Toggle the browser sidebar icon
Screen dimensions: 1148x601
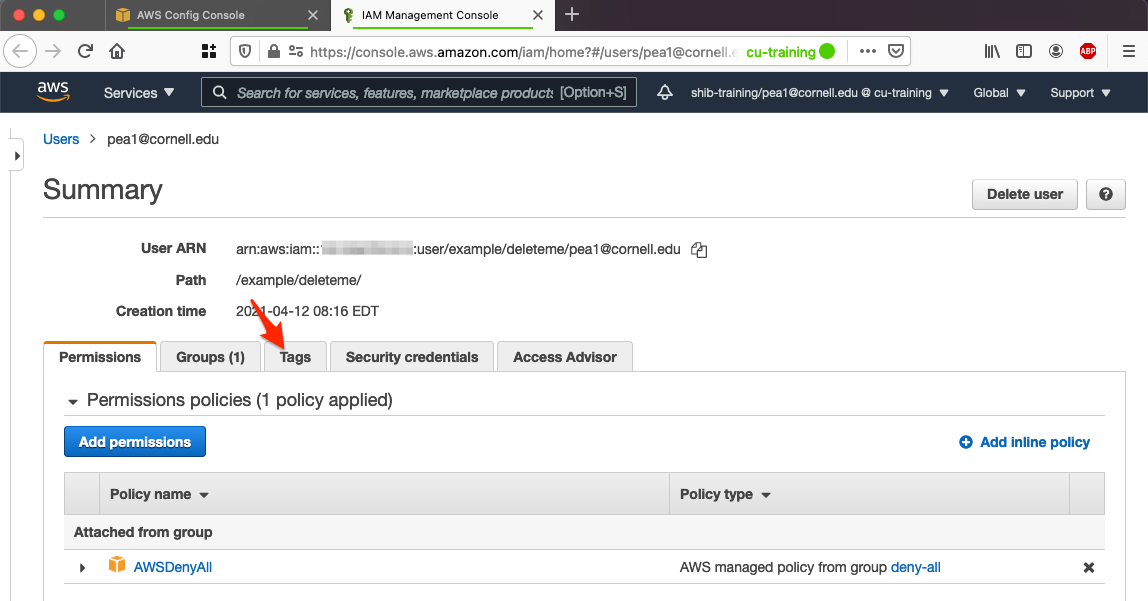pyautogui.click(x=1024, y=51)
